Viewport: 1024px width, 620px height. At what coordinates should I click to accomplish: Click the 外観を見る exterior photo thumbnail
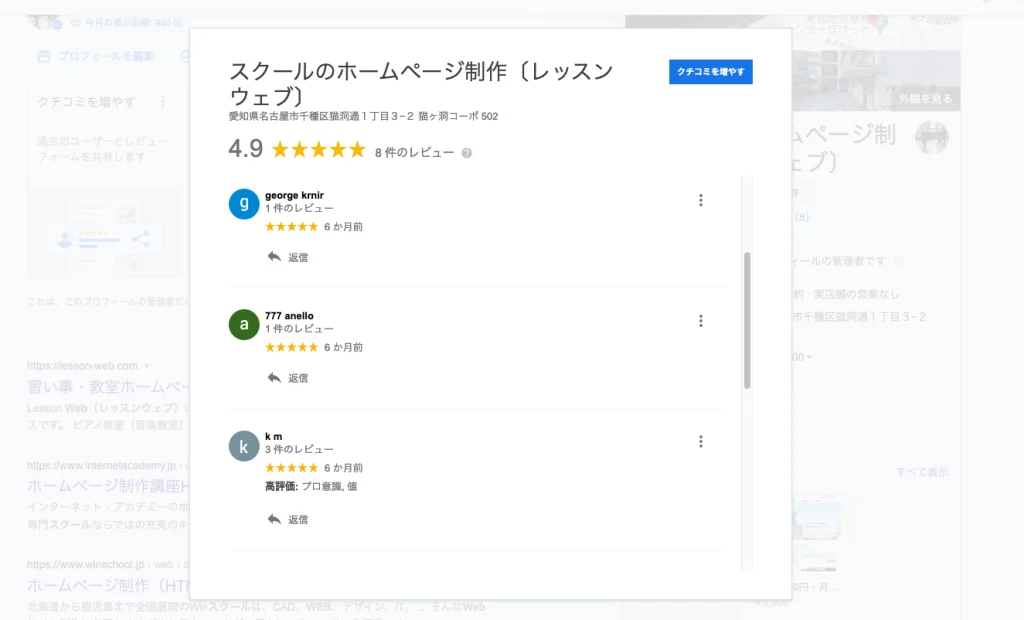[x=924, y=98]
